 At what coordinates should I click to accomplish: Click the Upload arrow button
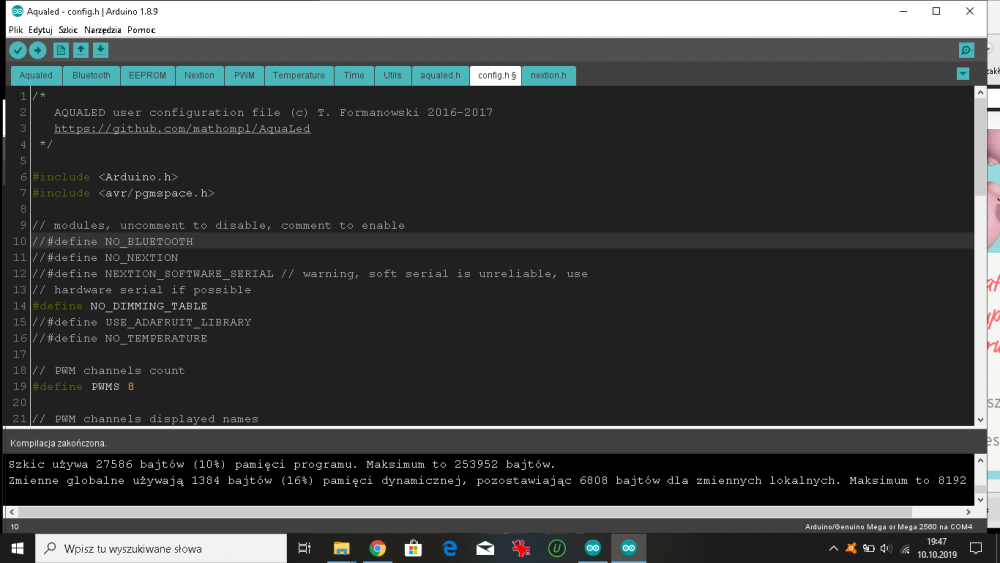tap(38, 50)
